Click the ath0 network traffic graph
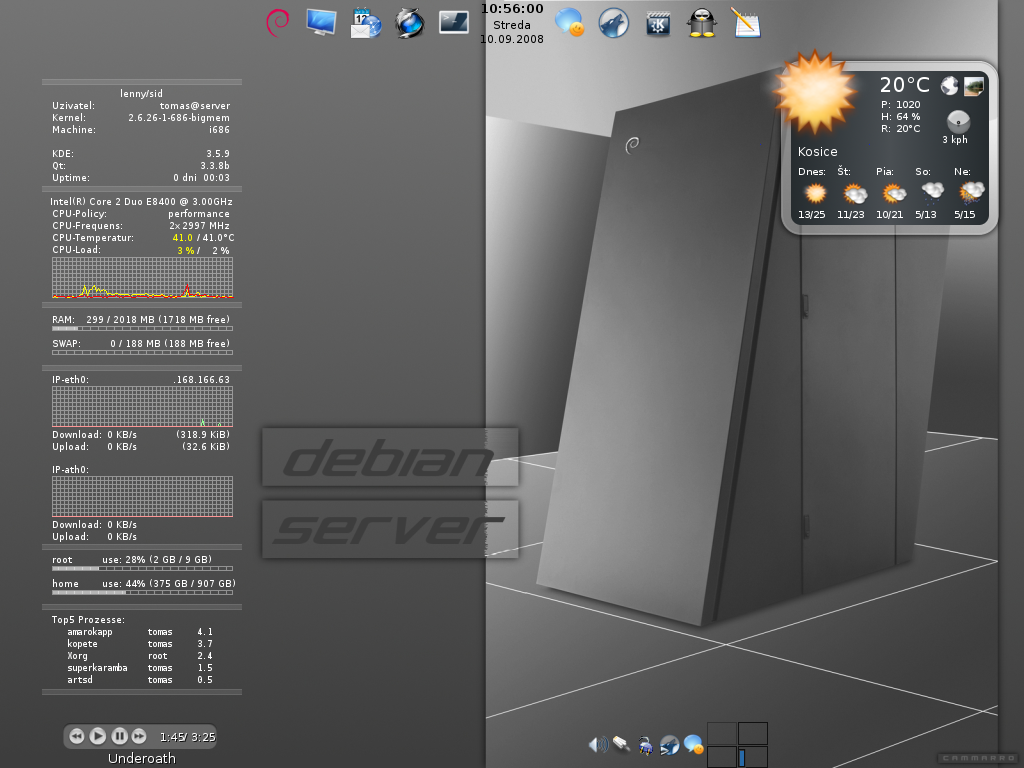Image resolution: width=1024 pixels, height=768 pixels. coord(142,496)
